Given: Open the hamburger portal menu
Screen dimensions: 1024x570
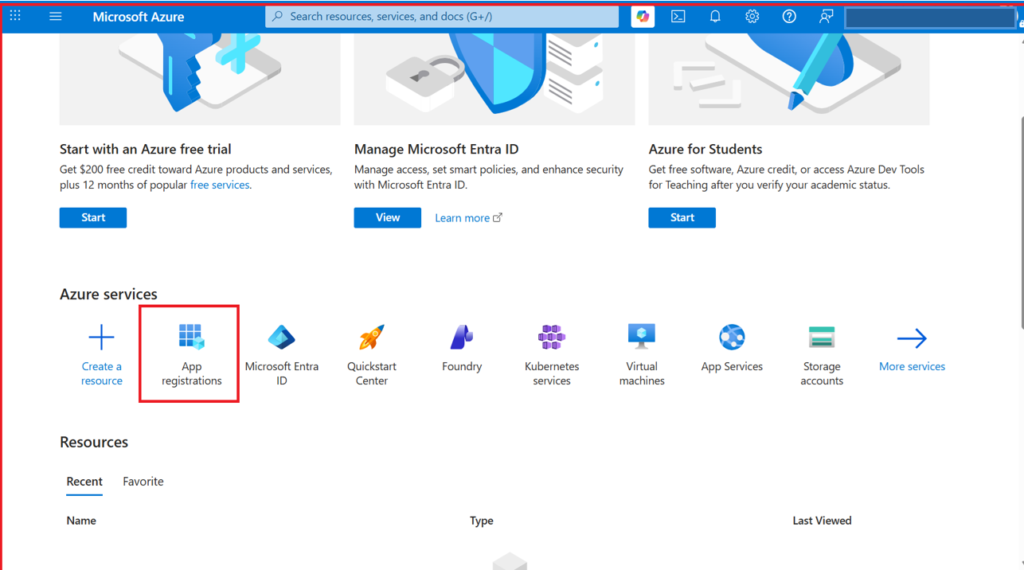Looking at the screenshot, I should pyautogui.click(x=56, y=16).
